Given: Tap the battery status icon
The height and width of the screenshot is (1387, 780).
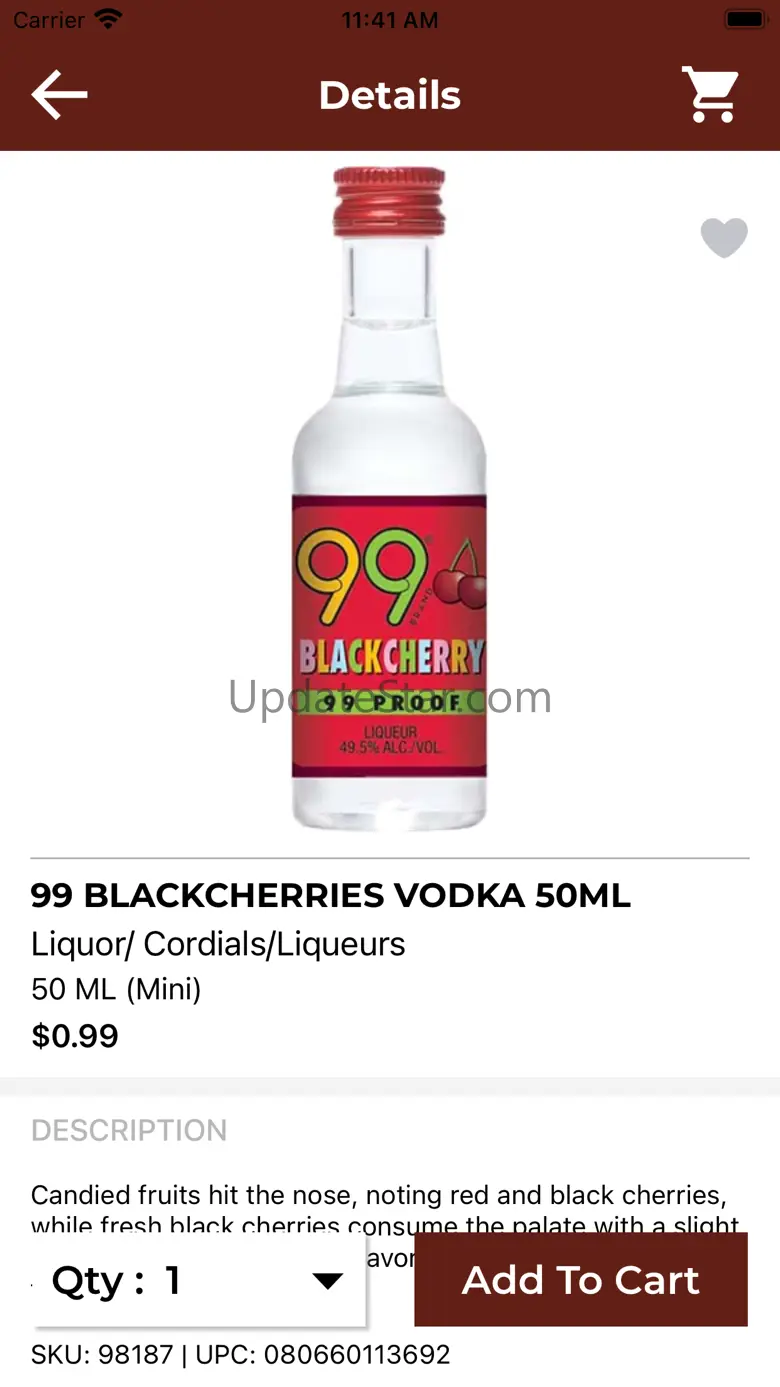Looking at the screenshot, I should coord(745,19).
